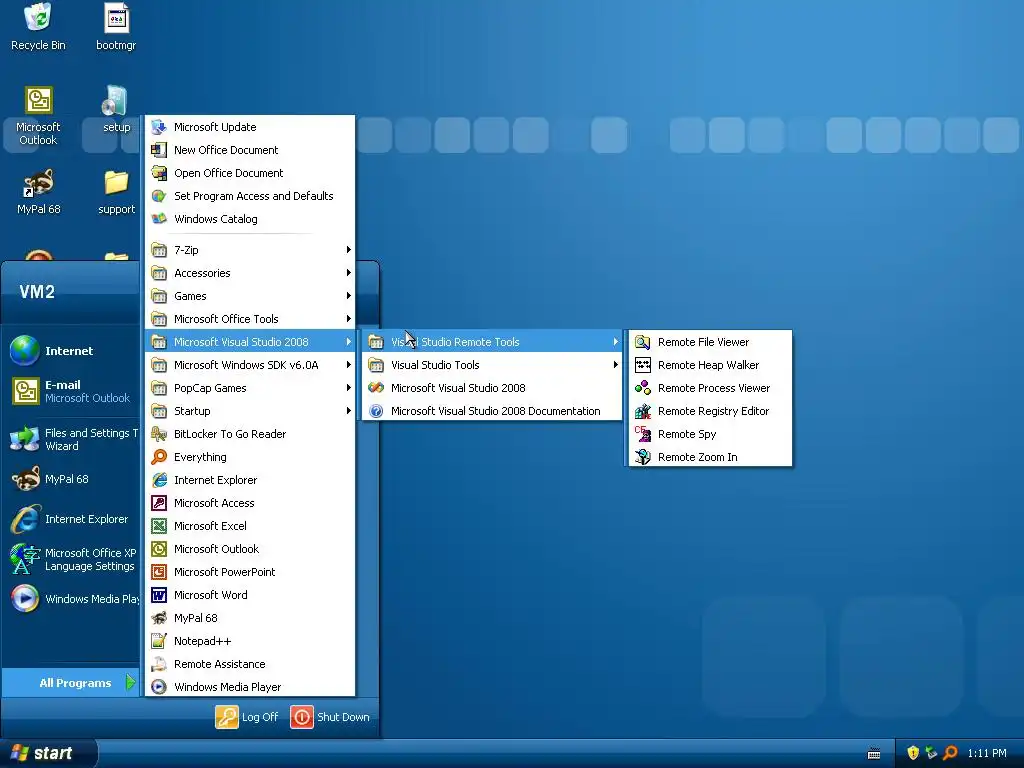Image resolution: width=1024 pixels, height=768 pixels.
Task: Click the Start button
Action: [48, 753]
